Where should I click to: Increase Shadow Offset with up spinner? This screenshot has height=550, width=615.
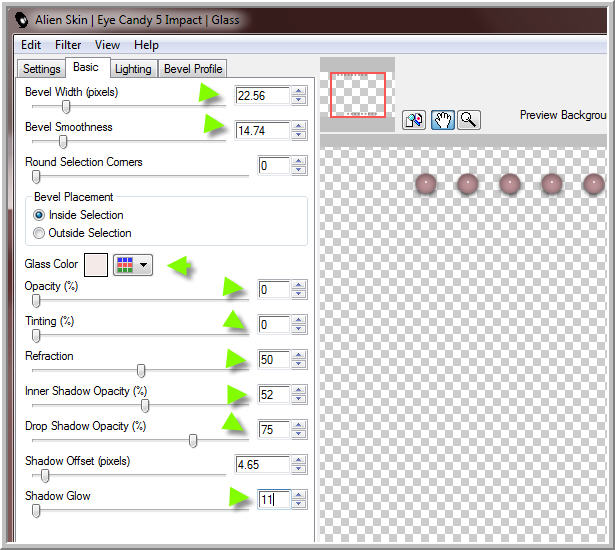(x=299, y=460)
